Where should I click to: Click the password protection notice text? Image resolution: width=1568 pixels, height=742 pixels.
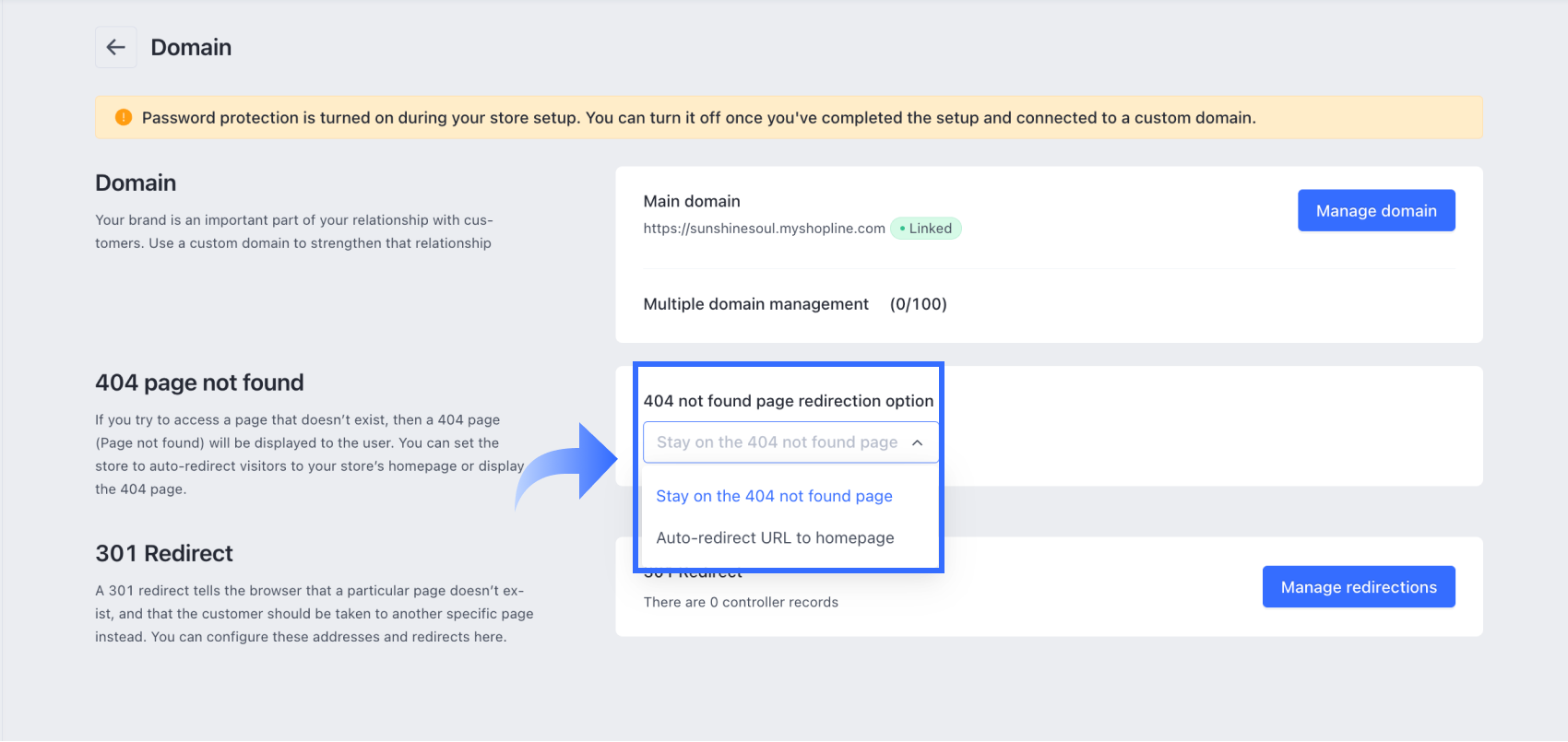click(x=698, y=117)
